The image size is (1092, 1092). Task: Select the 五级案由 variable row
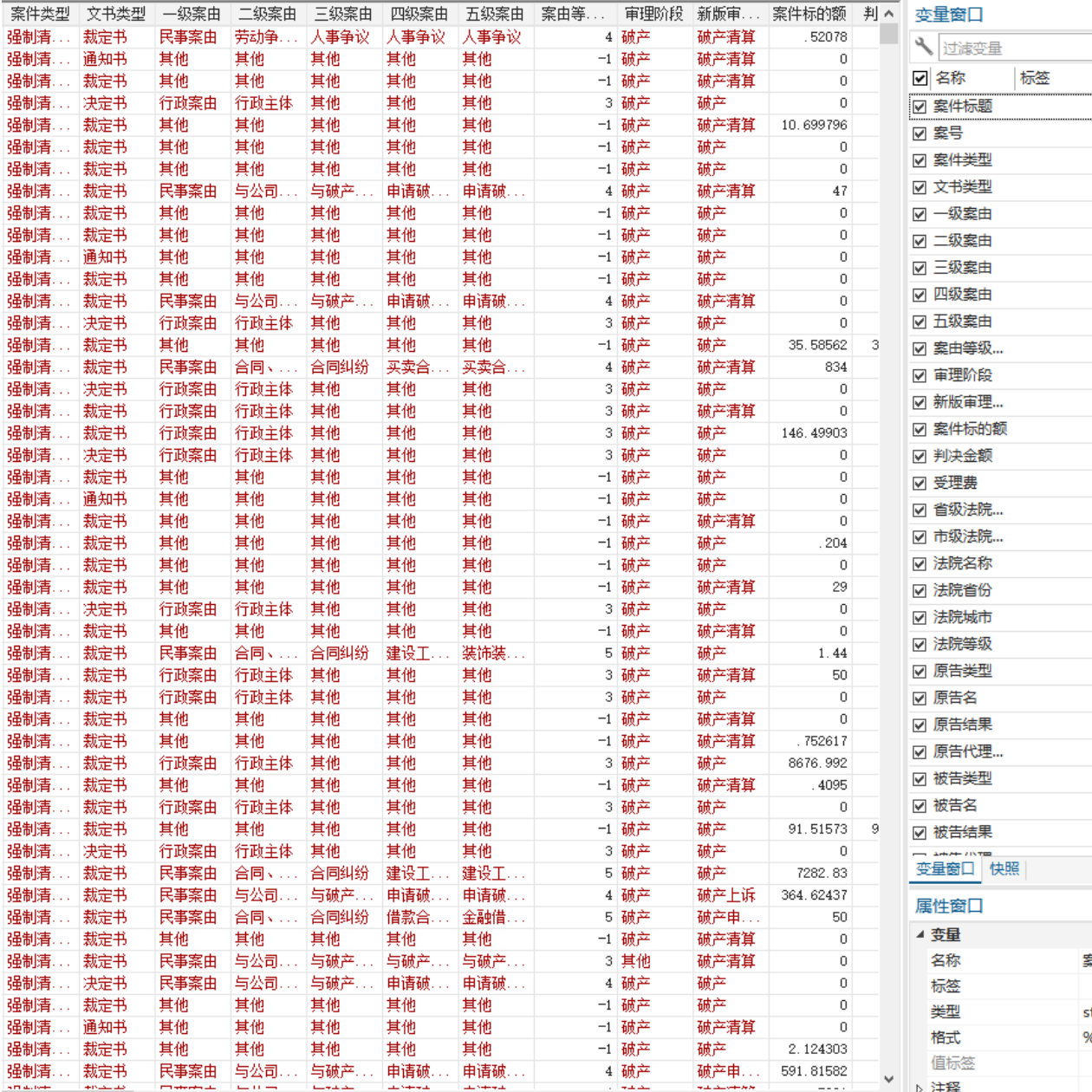1001,322
